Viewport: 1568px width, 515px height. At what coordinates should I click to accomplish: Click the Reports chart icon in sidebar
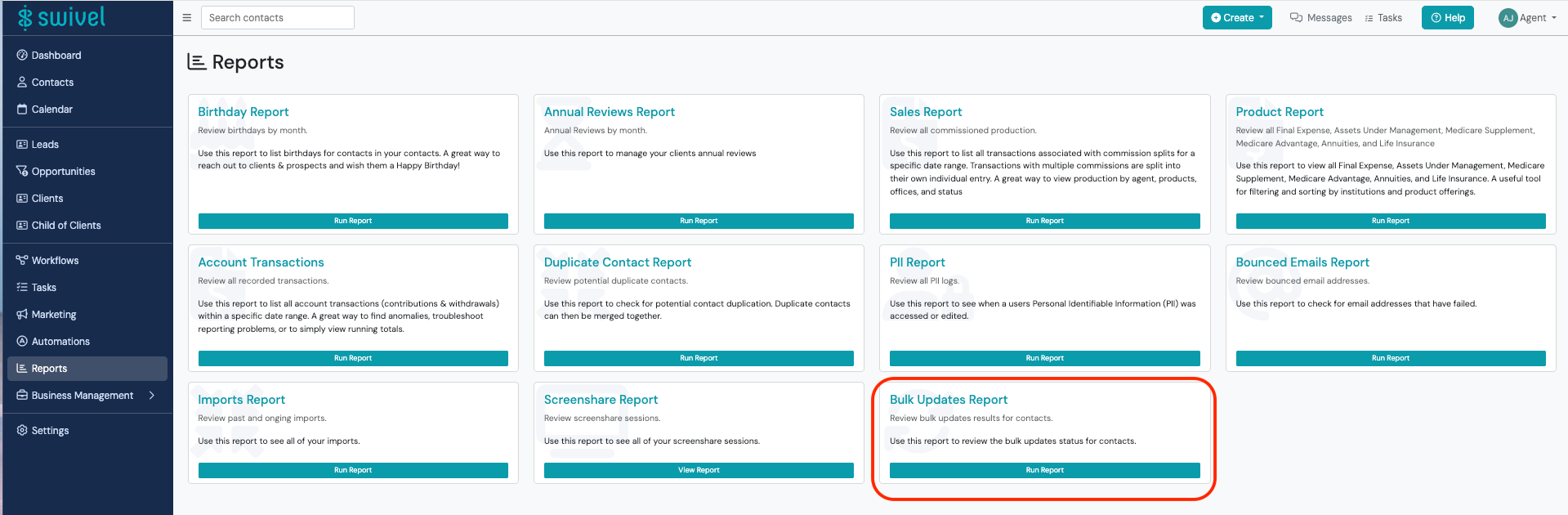tap(22, 369)
